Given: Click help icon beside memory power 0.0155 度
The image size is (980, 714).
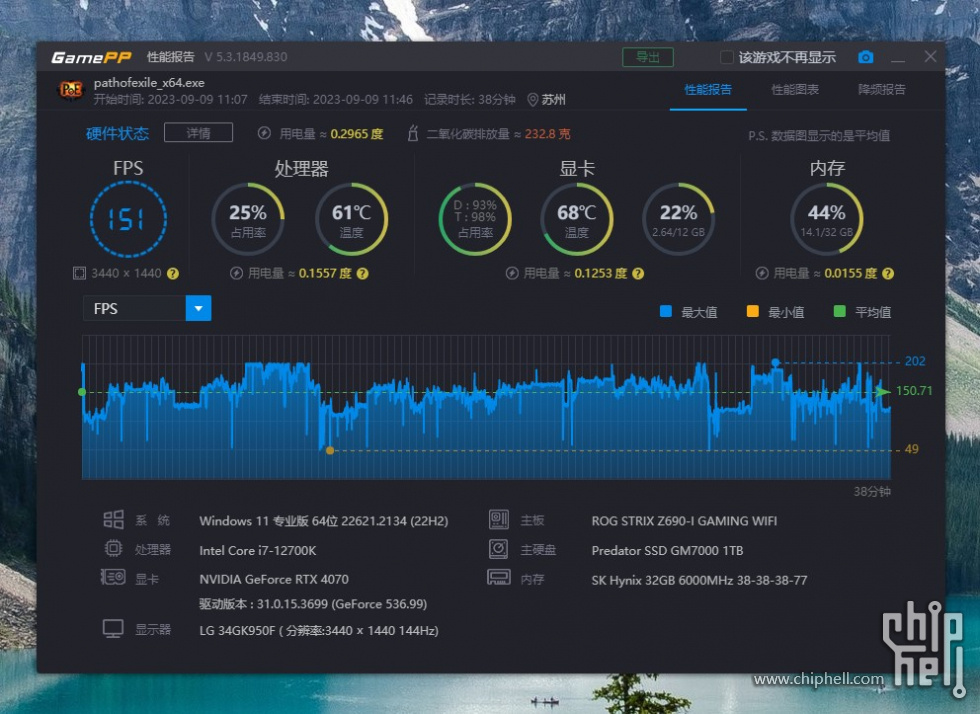Looking at the screenshot, I should (x=888, y=274).
